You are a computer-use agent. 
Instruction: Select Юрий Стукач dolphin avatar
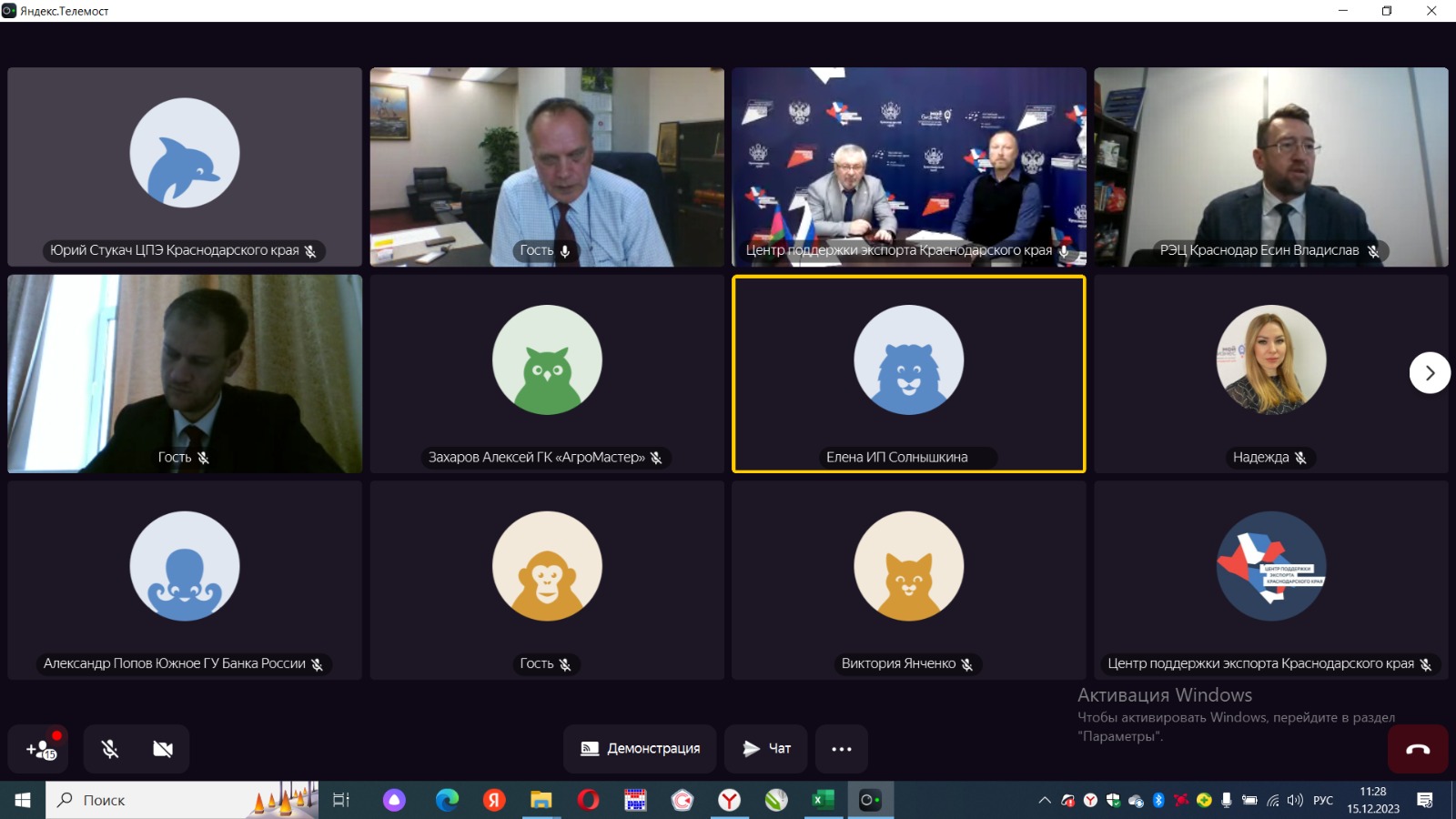185,153
